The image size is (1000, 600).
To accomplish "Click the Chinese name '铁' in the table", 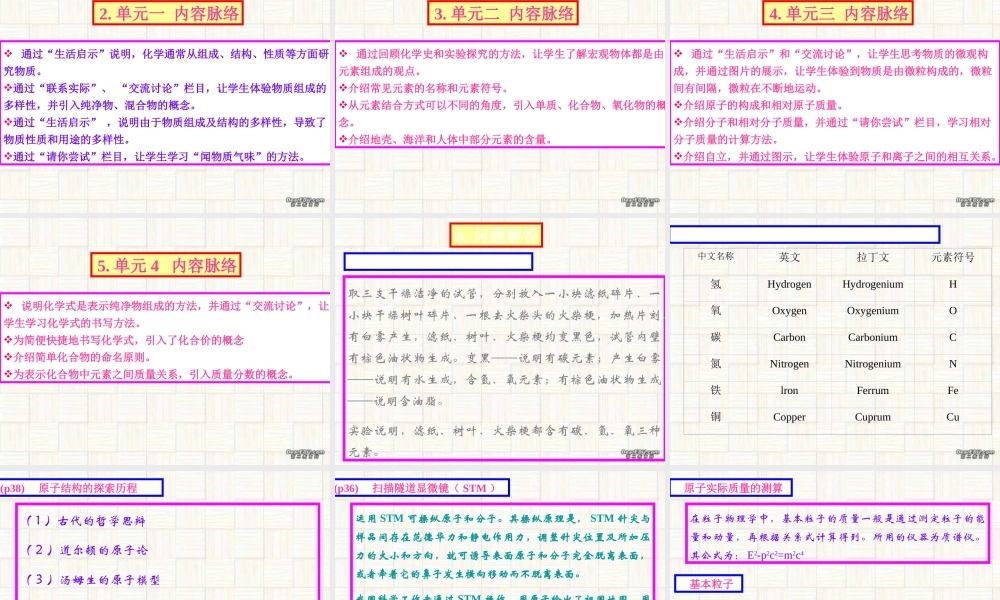I will [716, 390].
